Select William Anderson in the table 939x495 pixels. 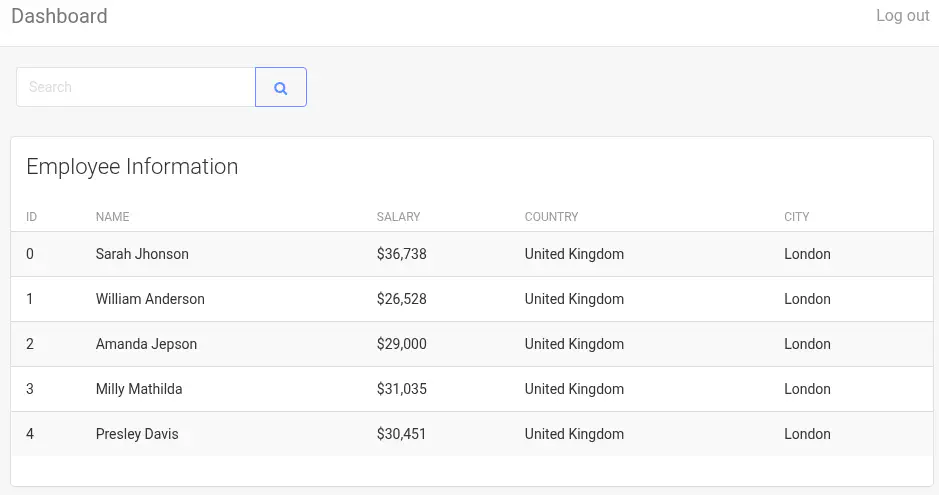[x=150, y=299]
